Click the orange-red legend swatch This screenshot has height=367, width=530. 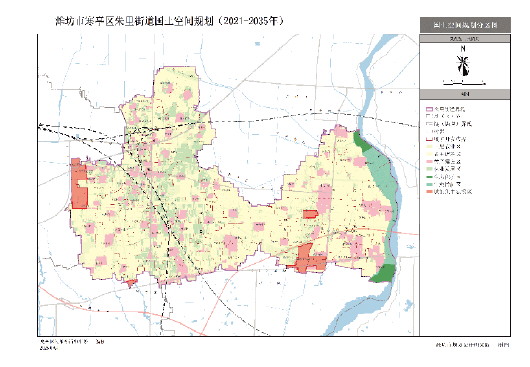[x=429, y=192]
